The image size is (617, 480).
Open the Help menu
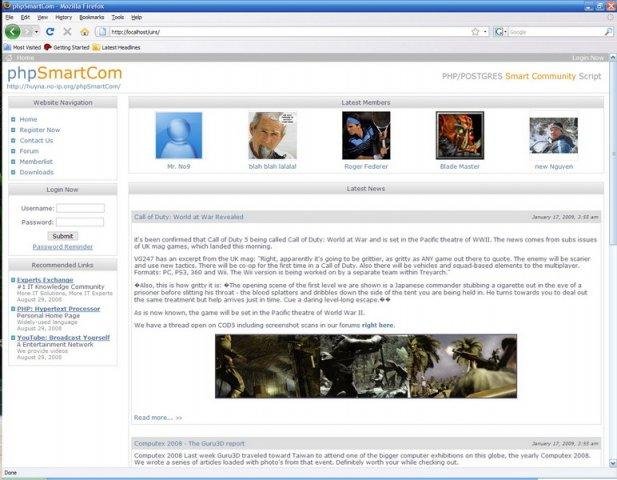137,17
